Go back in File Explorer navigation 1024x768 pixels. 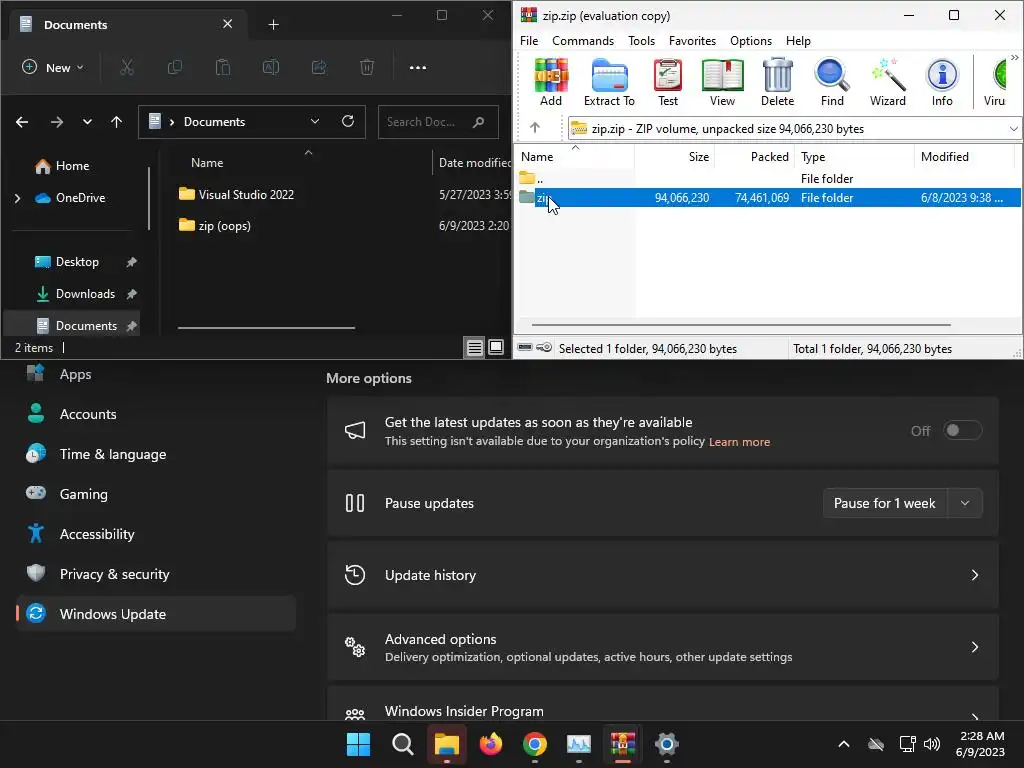pyautogui.click(x=22, y=122)
